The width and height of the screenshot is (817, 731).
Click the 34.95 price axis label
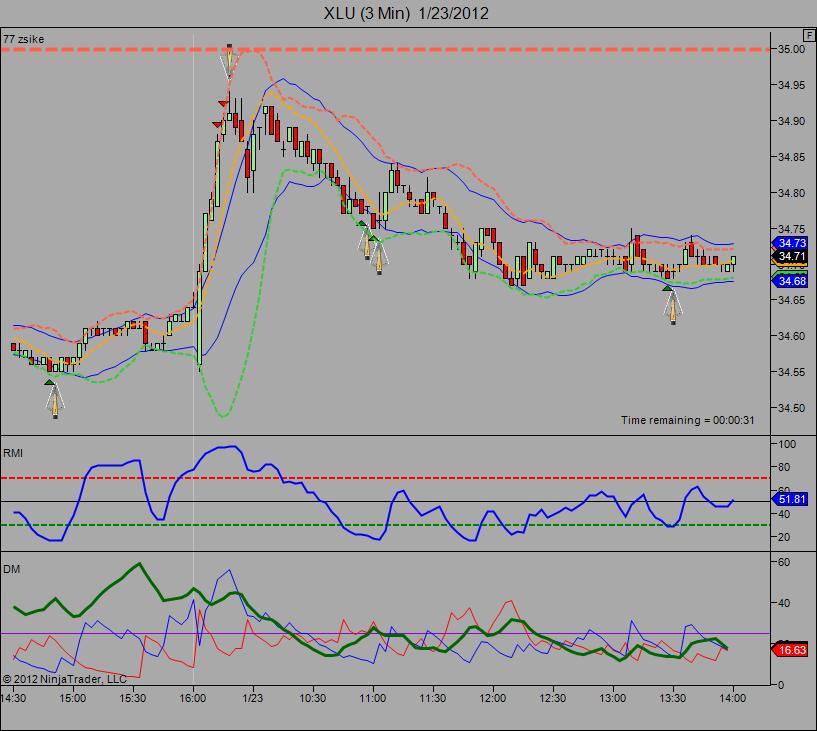point(791,85)
